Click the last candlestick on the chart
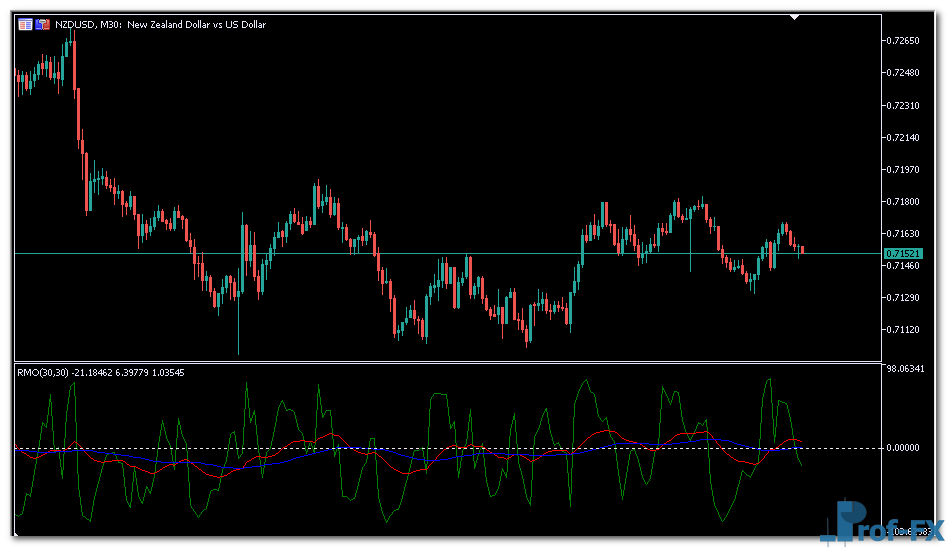Viewport: 947px width, 547px height. click(802, 250)
